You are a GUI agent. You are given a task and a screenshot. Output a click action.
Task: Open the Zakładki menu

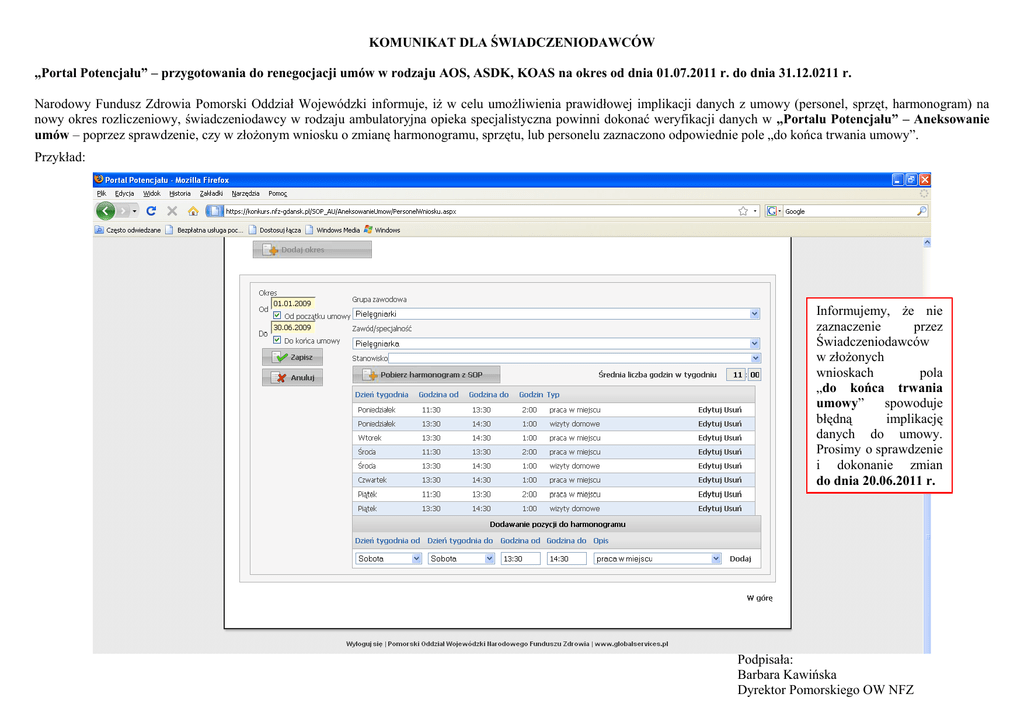[x=211, y=193]
